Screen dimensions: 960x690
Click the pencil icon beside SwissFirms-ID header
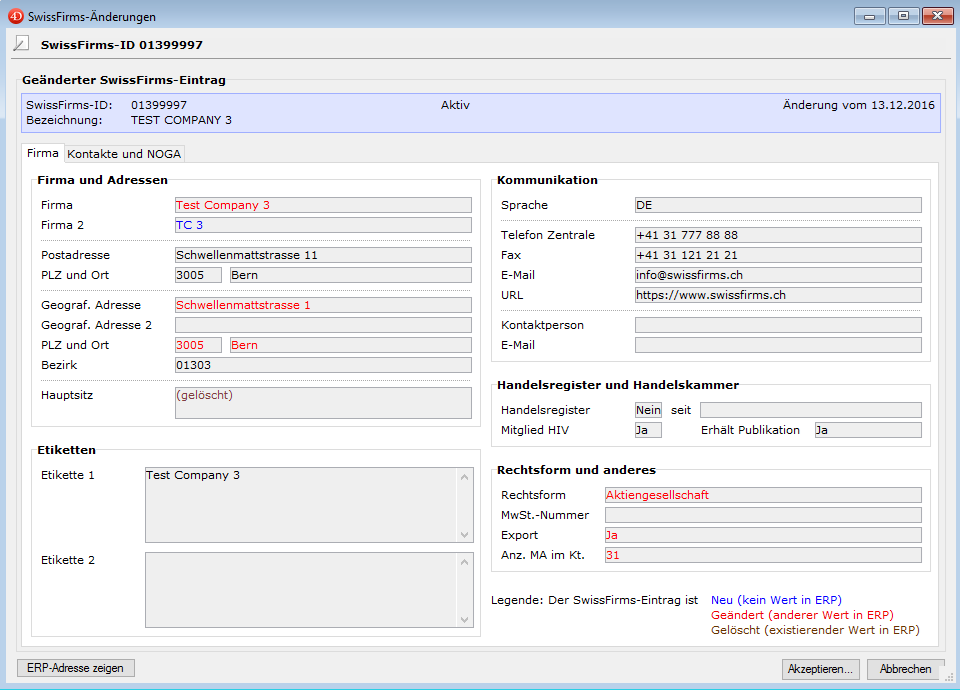(21, 44)
